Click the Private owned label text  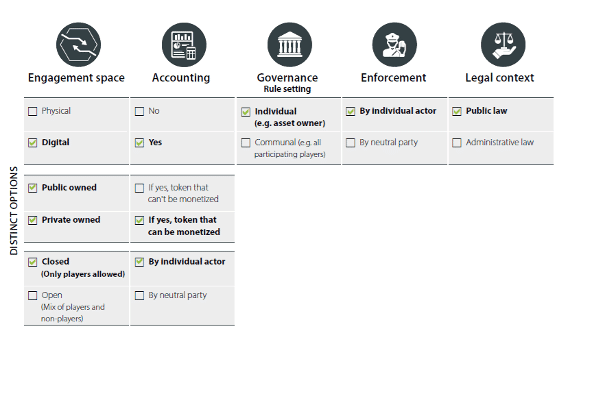(71, 220)
